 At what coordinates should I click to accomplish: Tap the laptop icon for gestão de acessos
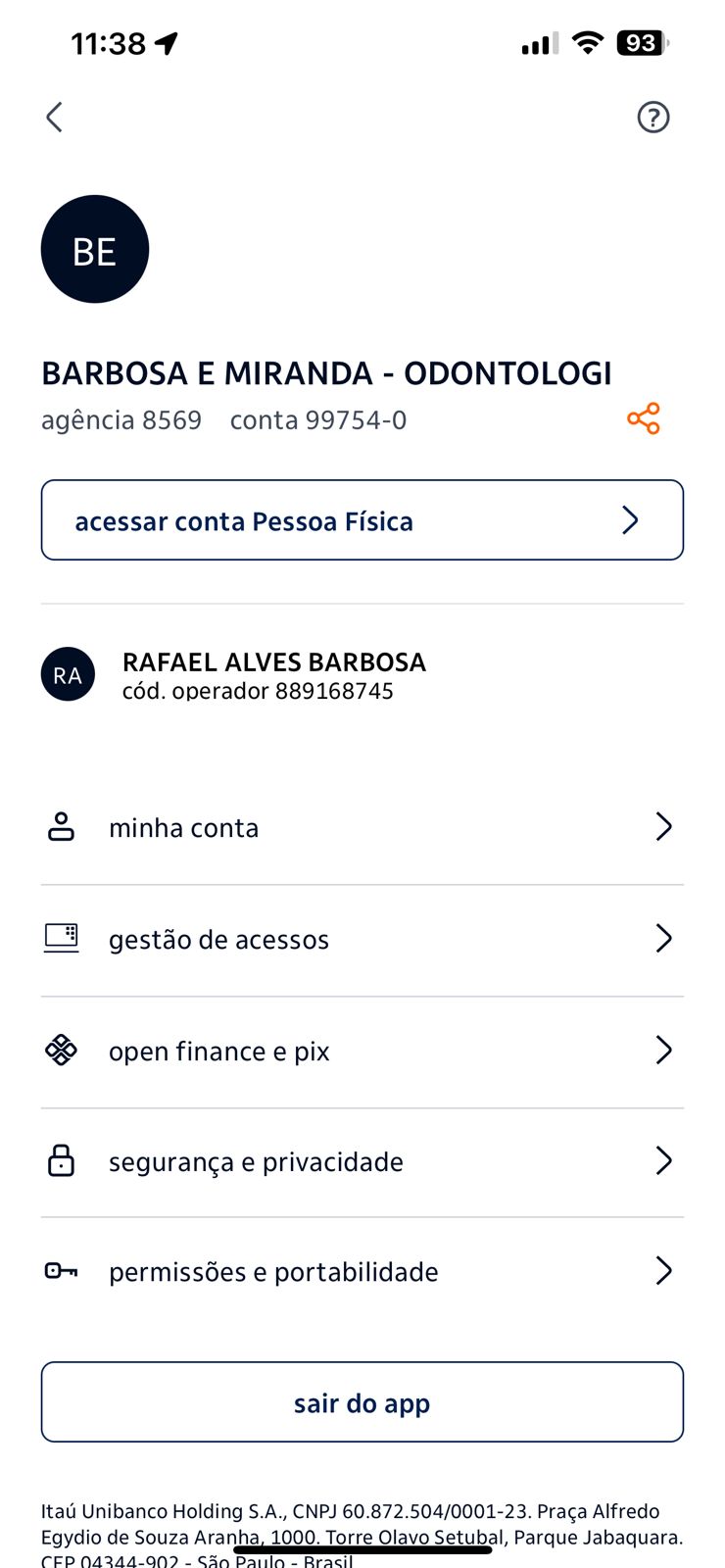62,938
